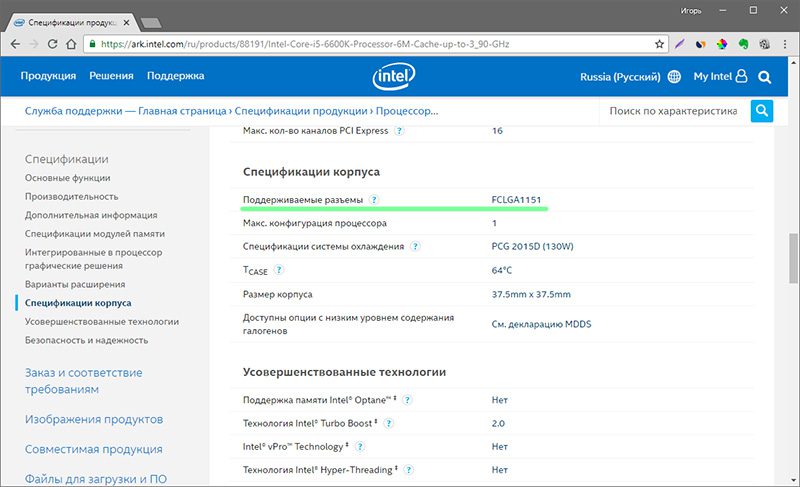Viewport: 800px width, 487px height.
Task: Click the globe language icon
Action: 674,76
